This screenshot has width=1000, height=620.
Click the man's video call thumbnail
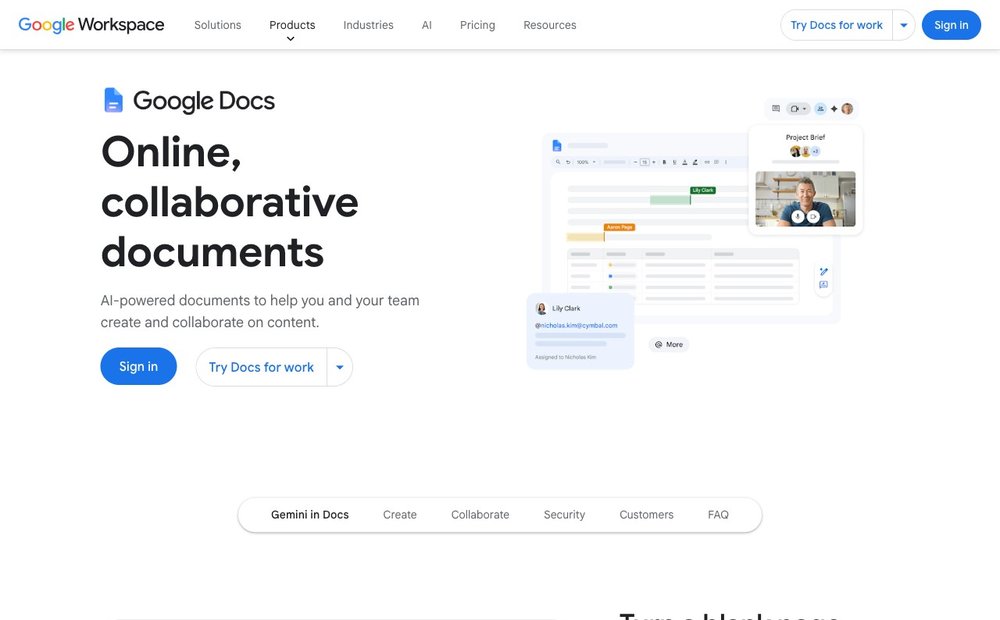pos(805,198)
